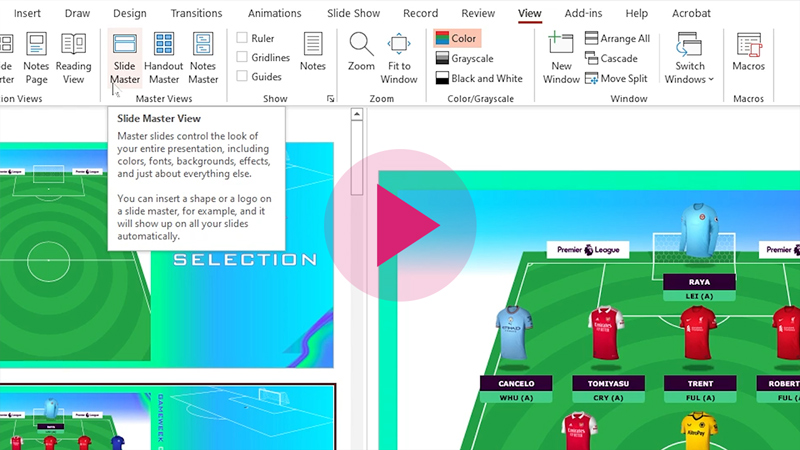Click the Cascade windows button
Viewport: 800px width, 450px height.
tap(610, 59)
